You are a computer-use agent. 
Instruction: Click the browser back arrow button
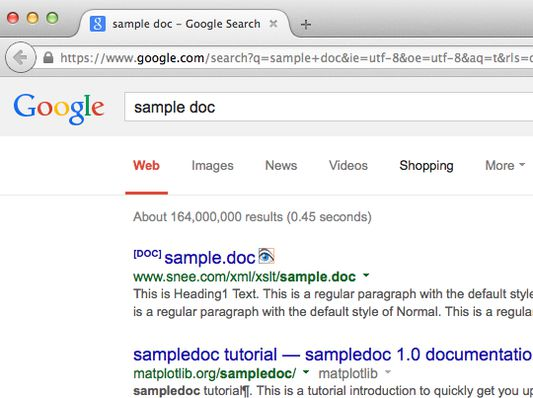point(21,57)
